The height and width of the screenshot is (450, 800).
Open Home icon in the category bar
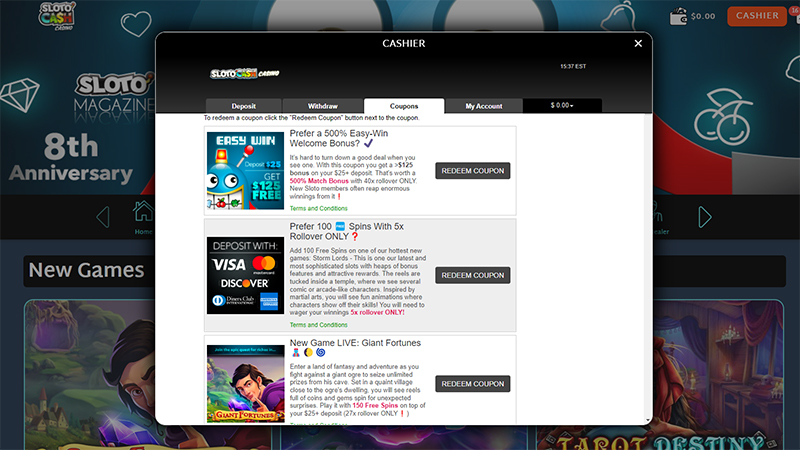[x=143, y=217]
